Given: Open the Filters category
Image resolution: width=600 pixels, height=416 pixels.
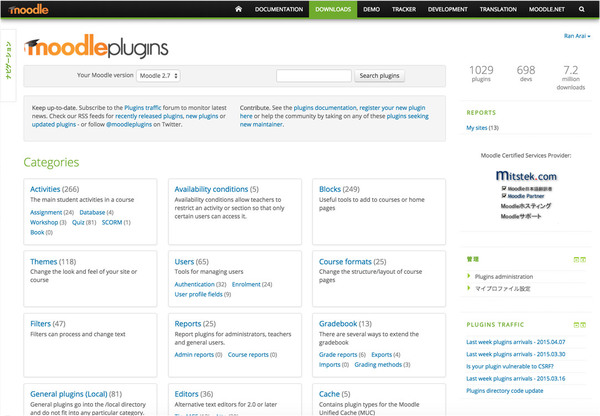Looking at the screenshot, I should pyautogui.click(x=41, y=324).
